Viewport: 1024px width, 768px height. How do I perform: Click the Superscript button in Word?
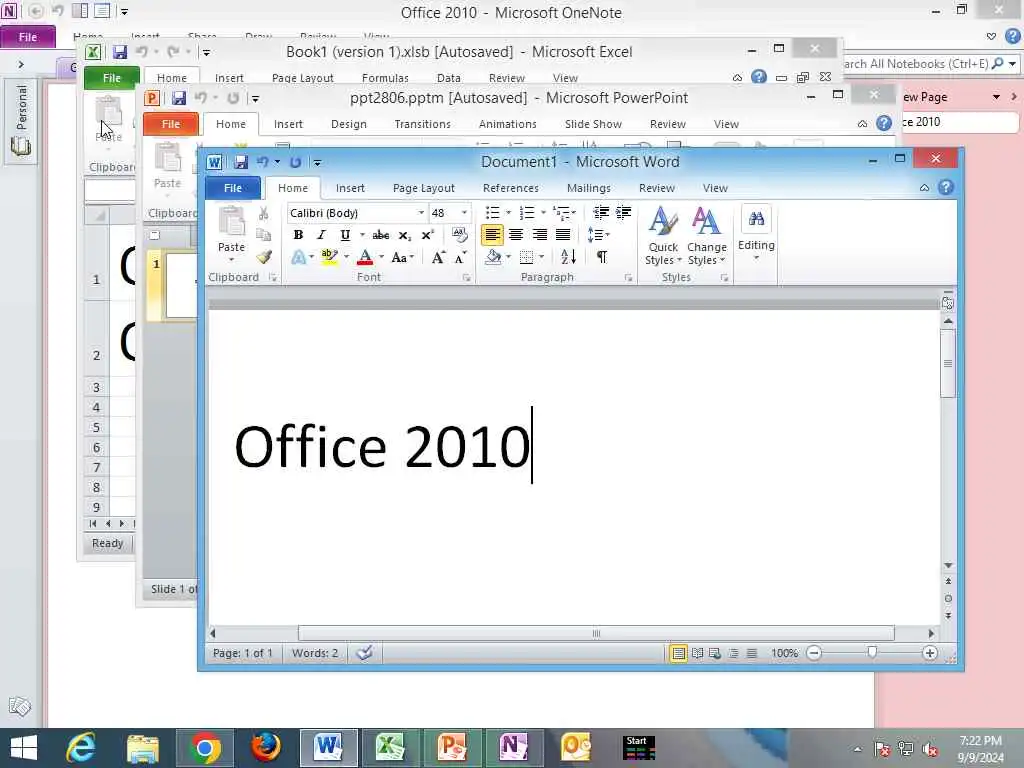[427, 235]
